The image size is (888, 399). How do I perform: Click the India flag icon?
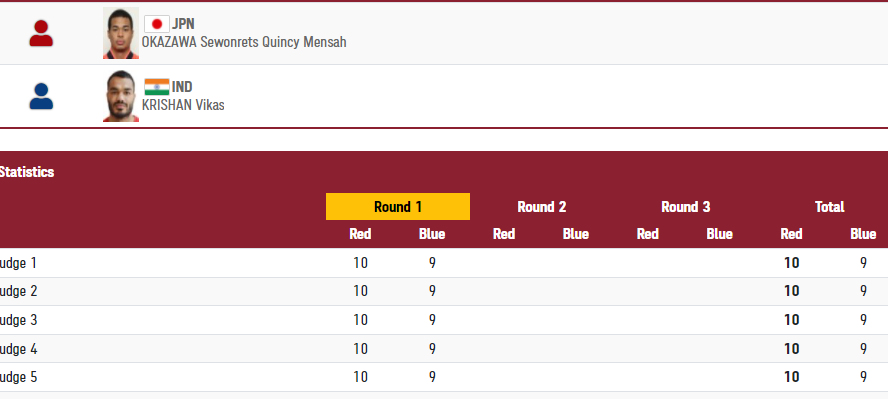click(x=157, y=87)
